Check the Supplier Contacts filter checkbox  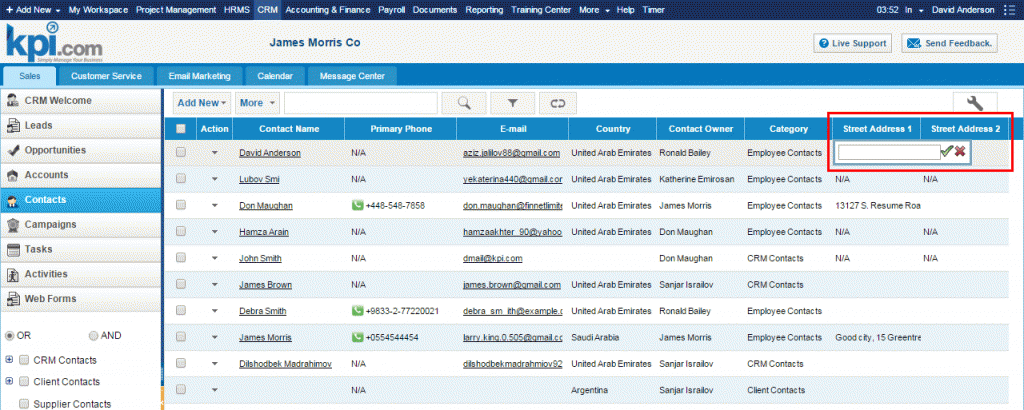coord(24,403)
